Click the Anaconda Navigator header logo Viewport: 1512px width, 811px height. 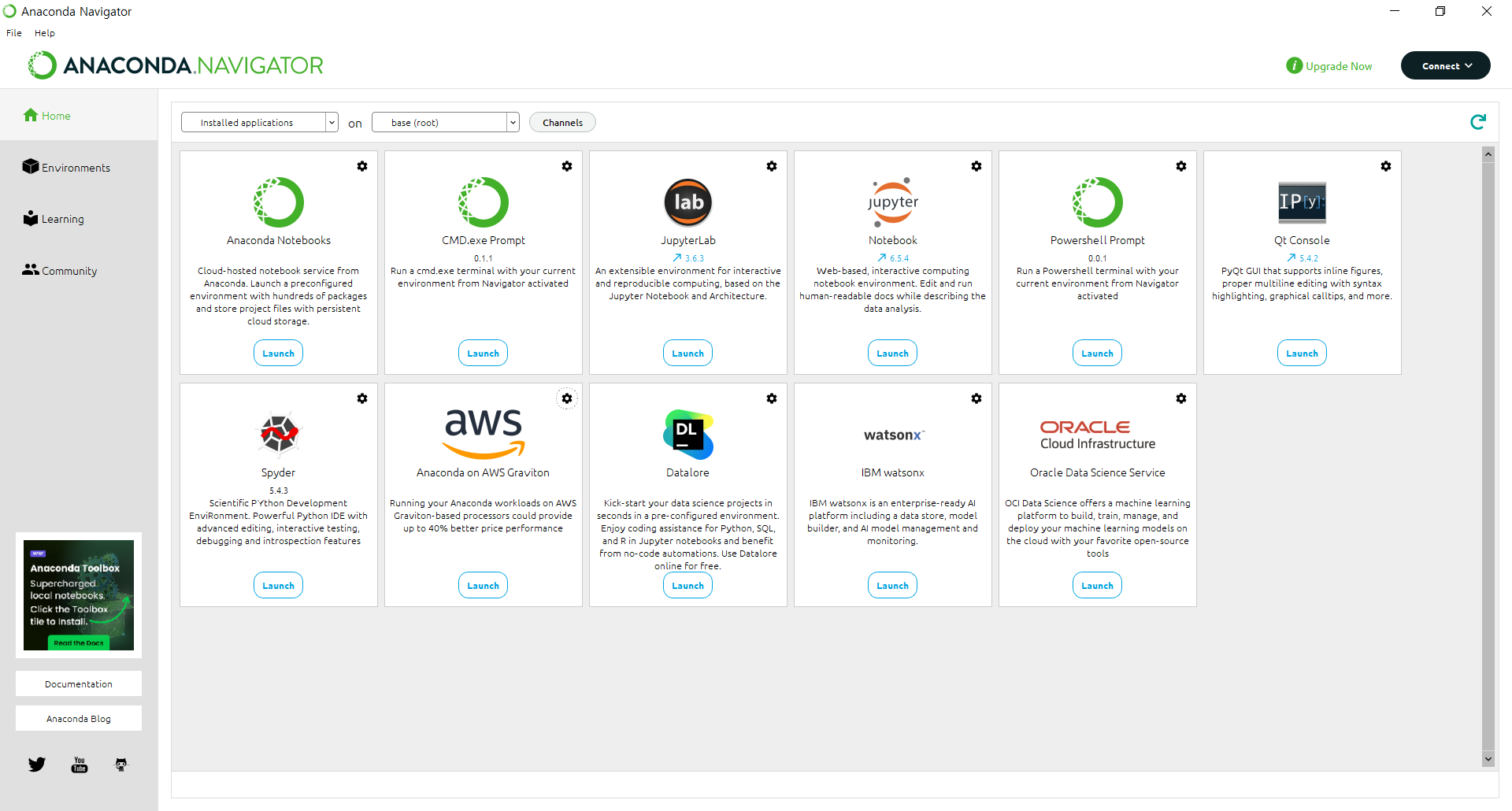176,65
